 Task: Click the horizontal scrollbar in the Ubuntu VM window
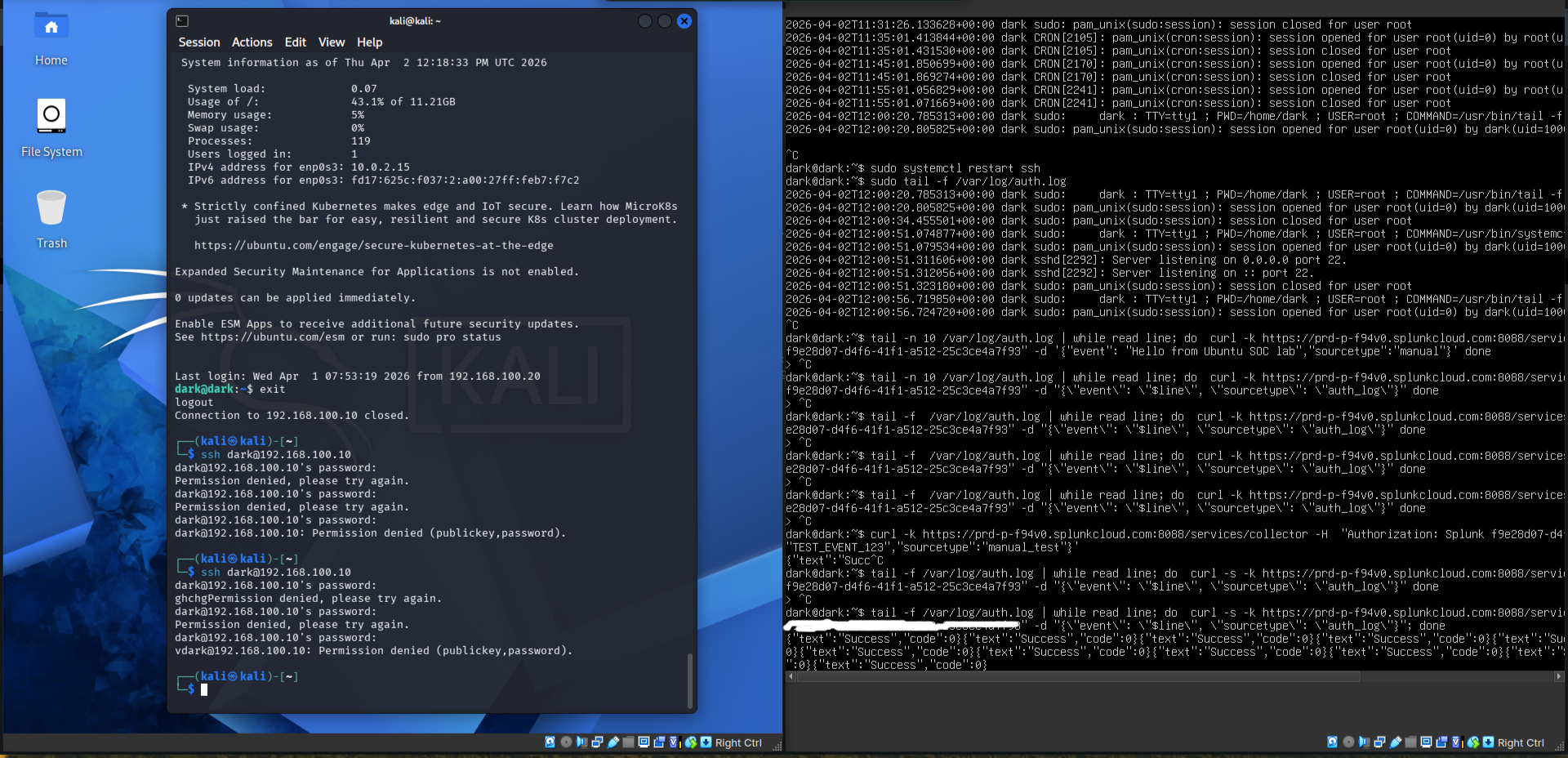[x=1077, y=676]
